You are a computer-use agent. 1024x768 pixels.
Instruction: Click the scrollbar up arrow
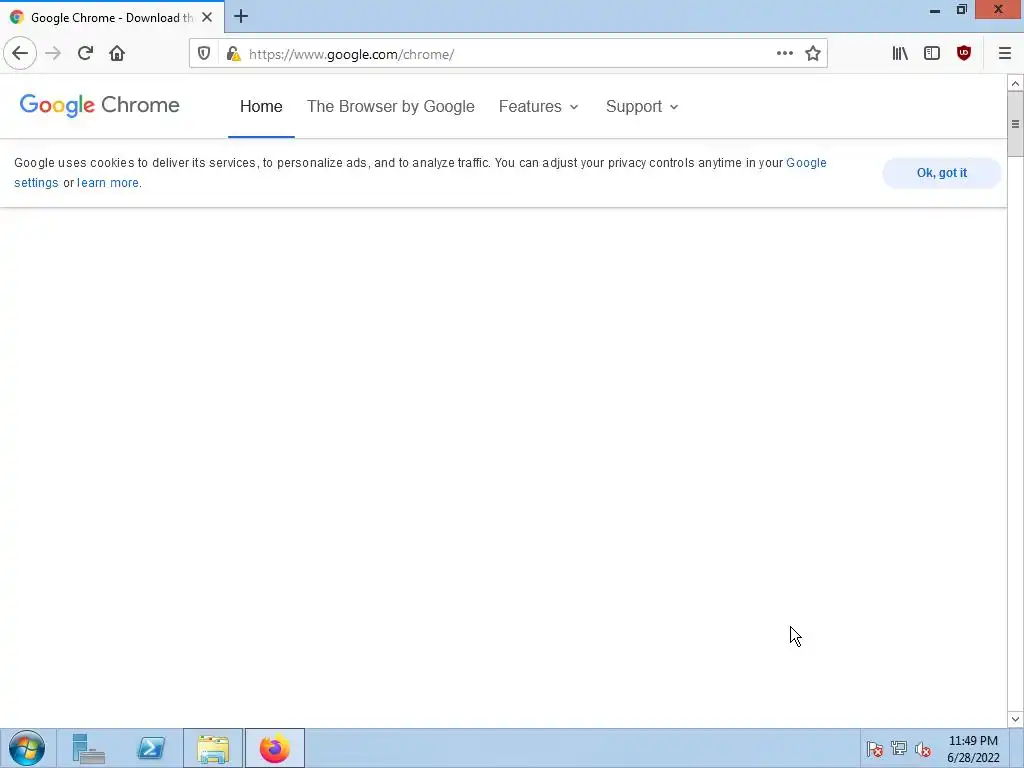1015,83
